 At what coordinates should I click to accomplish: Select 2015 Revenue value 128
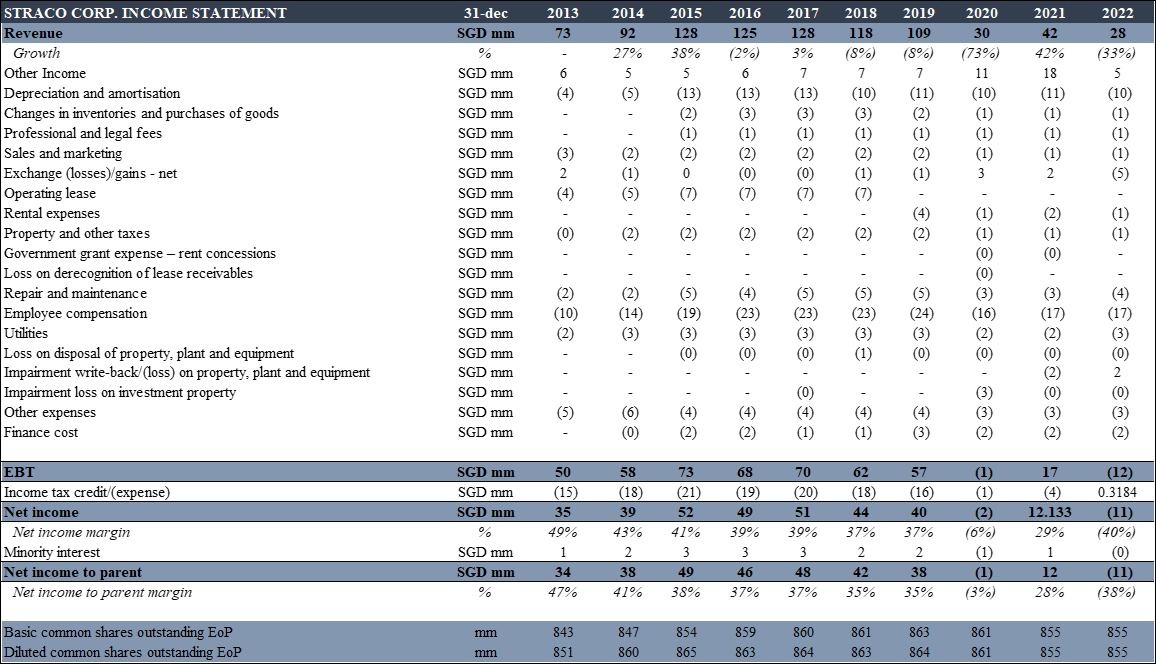[x=685, y=33]
